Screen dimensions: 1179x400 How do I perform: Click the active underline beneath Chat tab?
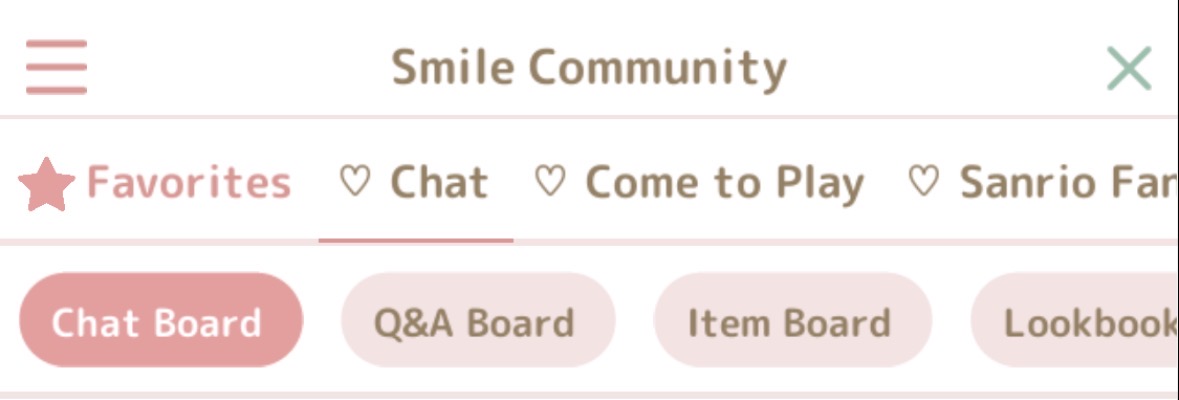(x=416, y=240)
